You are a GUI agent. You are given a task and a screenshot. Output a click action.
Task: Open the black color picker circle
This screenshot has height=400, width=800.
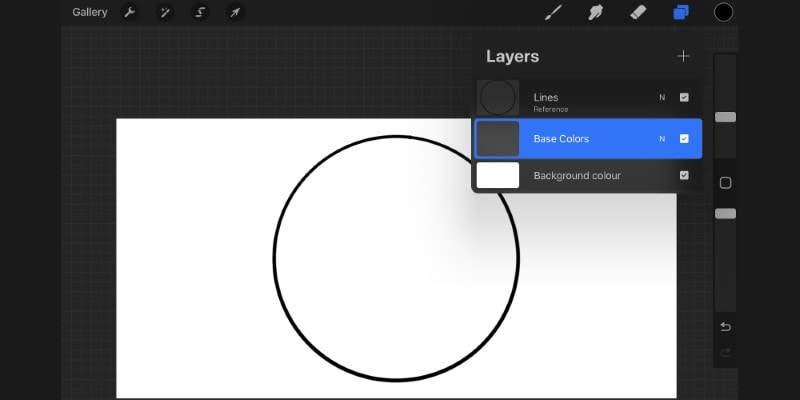(x=723, y=12)
